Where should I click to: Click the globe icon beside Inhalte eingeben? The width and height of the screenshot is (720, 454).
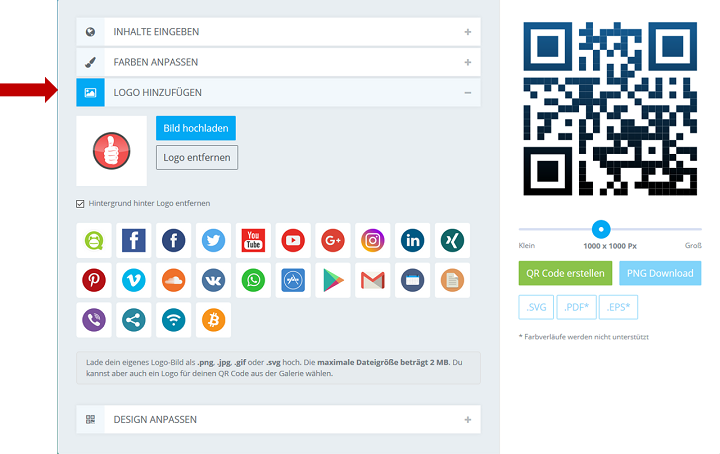[x=90, y=32]
